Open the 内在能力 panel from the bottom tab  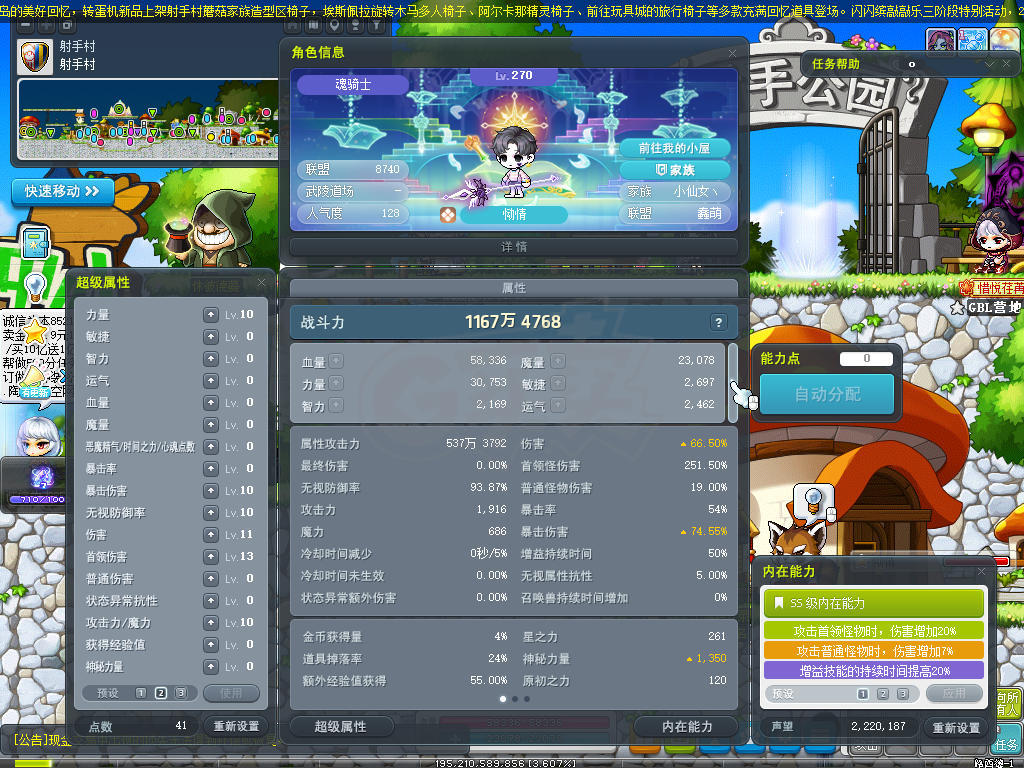[x=687, y=726]
